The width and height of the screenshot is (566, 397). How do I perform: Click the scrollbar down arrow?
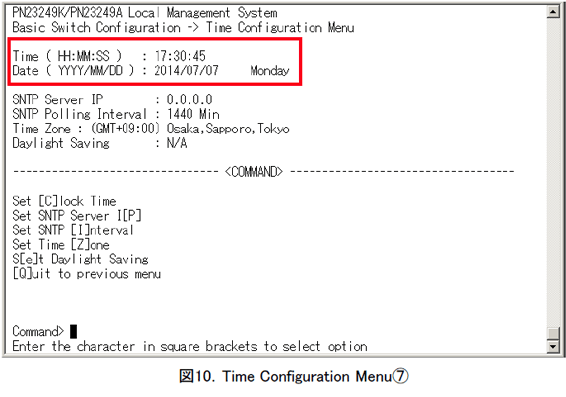553,346
